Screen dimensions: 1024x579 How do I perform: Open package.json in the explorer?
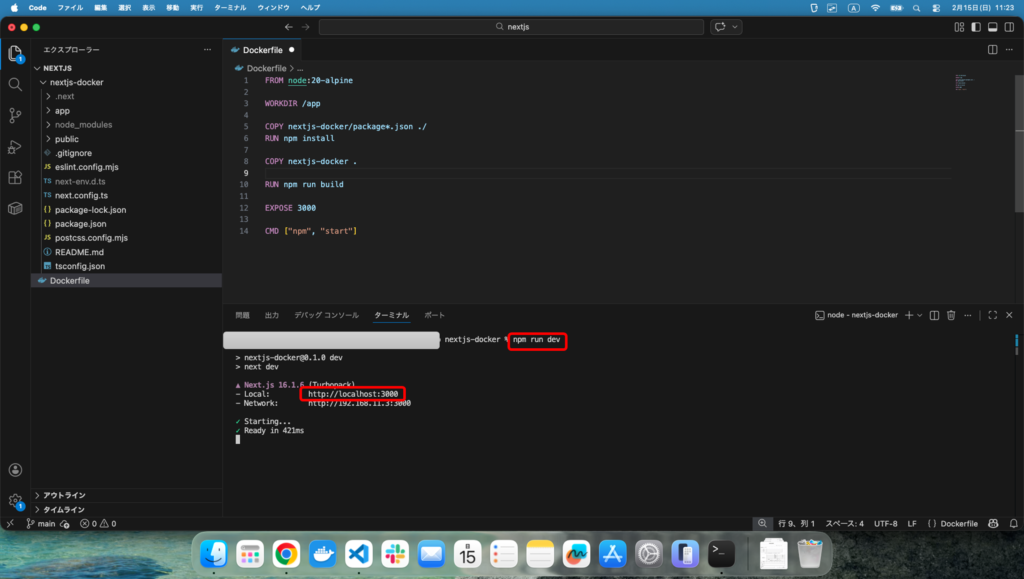(x=80, y=224)
